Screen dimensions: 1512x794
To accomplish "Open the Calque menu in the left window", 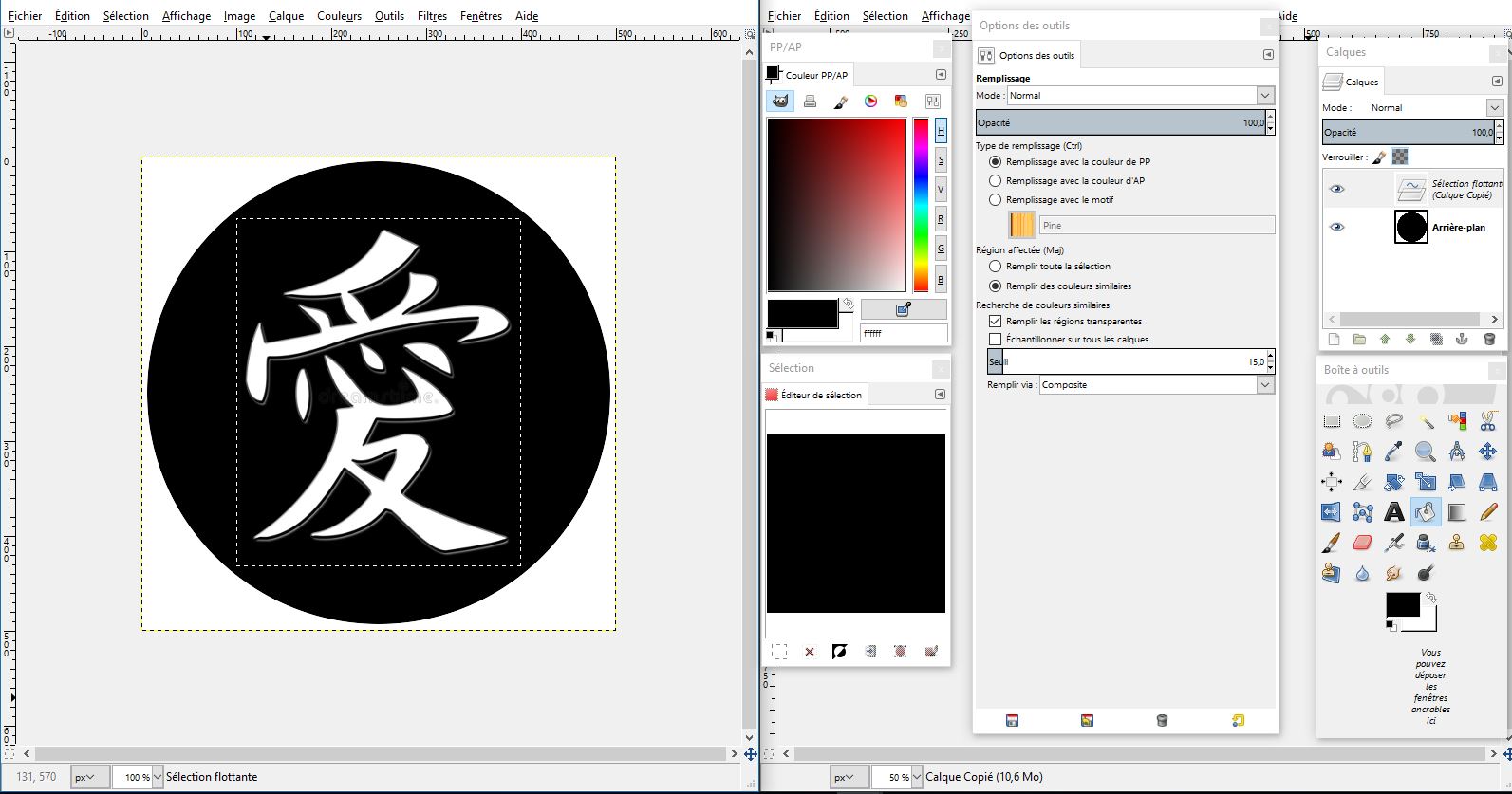I will (286, 16).
